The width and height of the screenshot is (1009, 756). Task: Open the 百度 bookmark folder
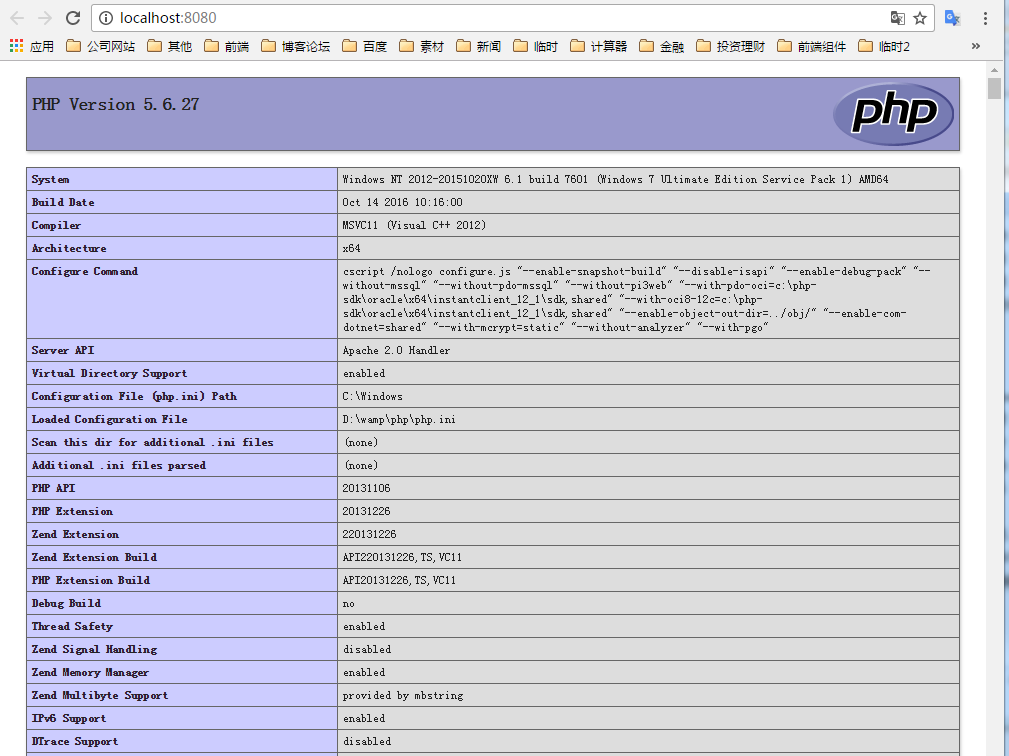(x=365, y=46)
